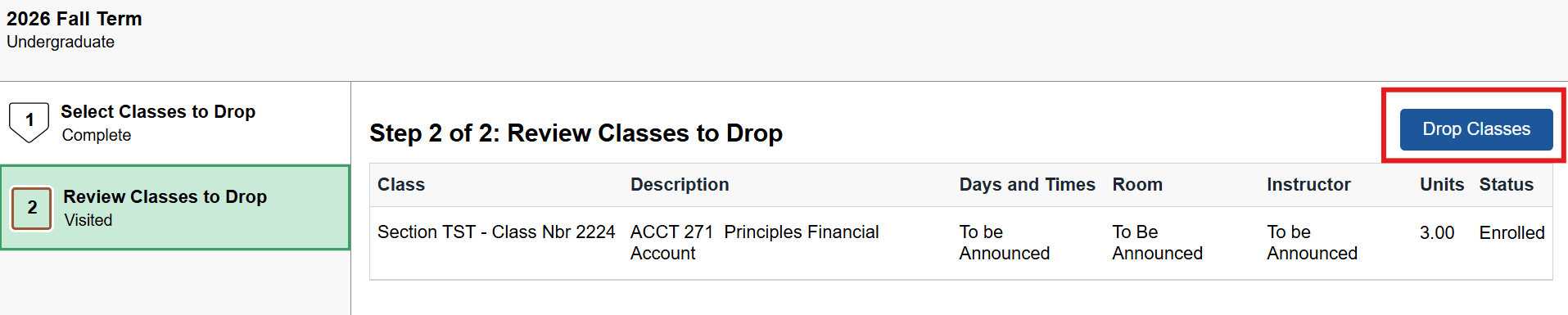Viewport: 1568px width, 315px height.
Task: Click the Room column header
Action: 1137,185
